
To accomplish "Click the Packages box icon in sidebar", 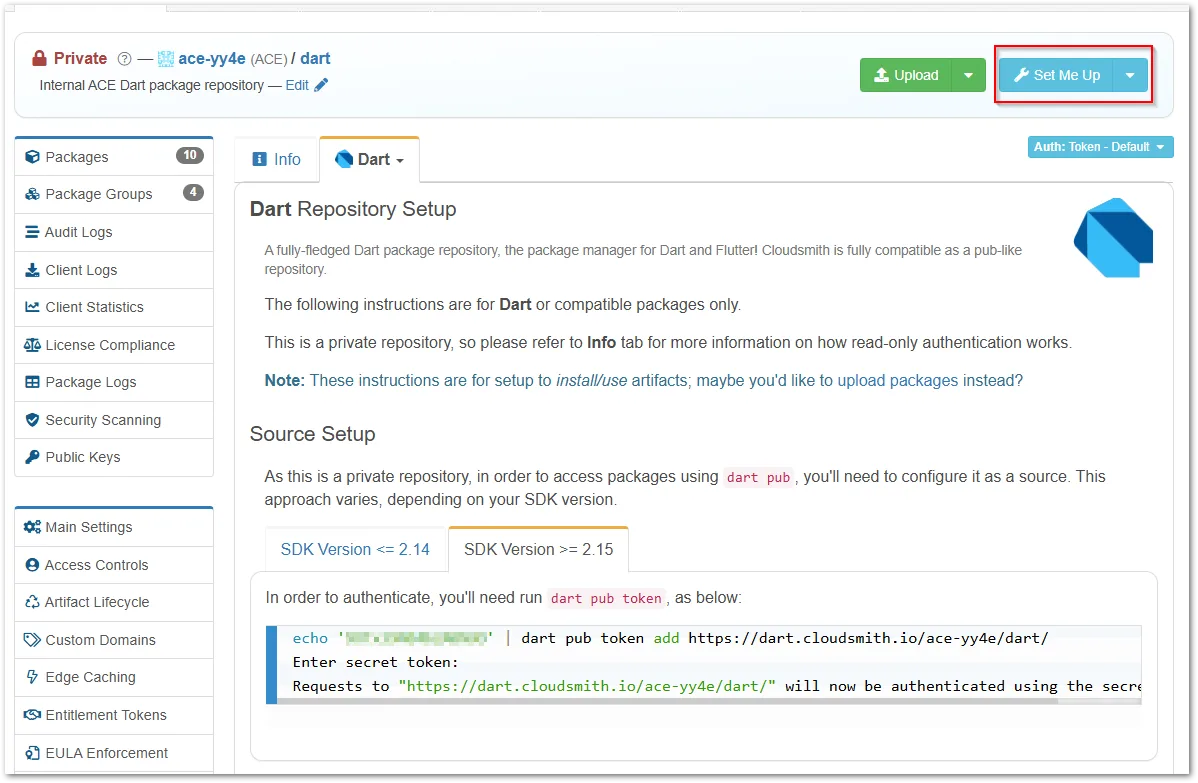I will point(32,157).
